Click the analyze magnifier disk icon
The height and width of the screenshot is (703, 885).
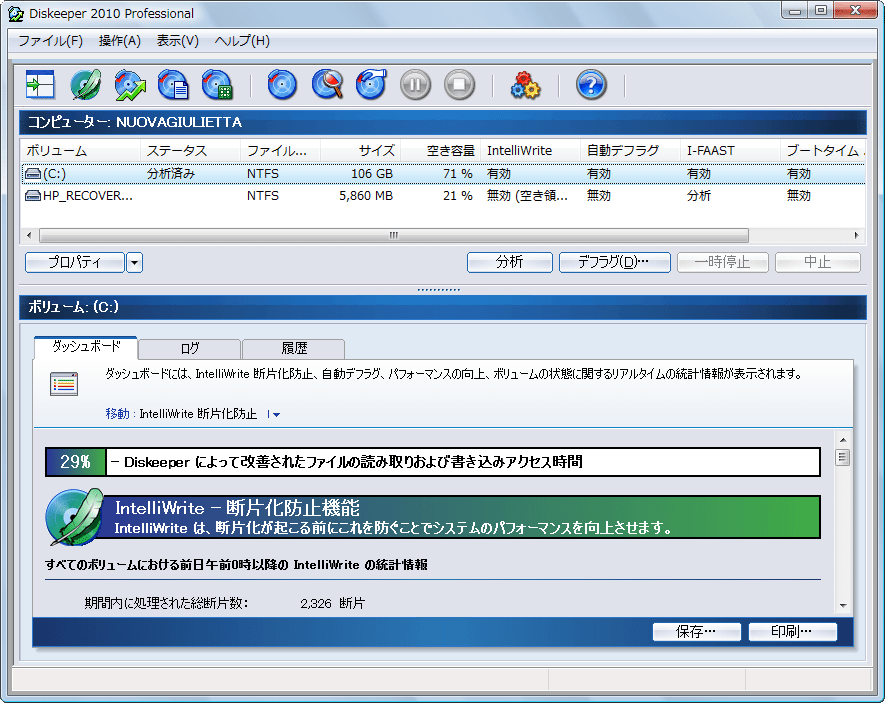[x=327, y=85]
